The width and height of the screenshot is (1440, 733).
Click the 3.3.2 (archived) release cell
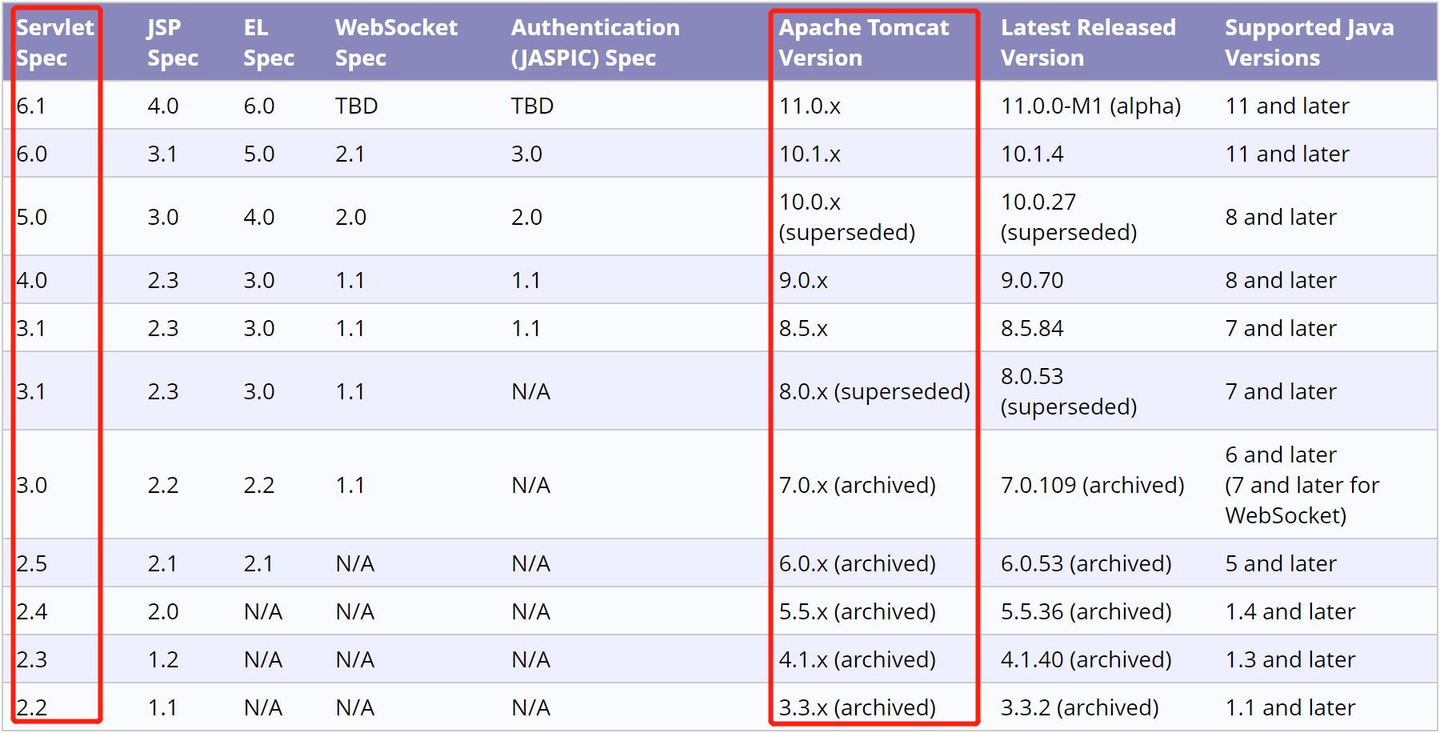click(x=1079, y=708)
